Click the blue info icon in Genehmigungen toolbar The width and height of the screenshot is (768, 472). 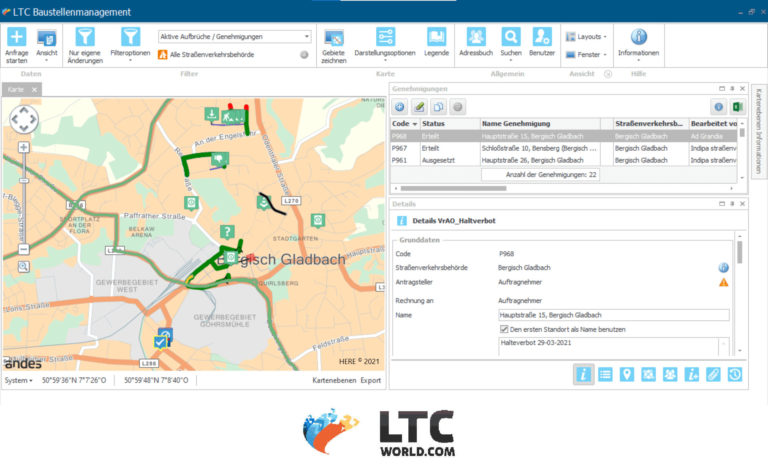point(719,107)
